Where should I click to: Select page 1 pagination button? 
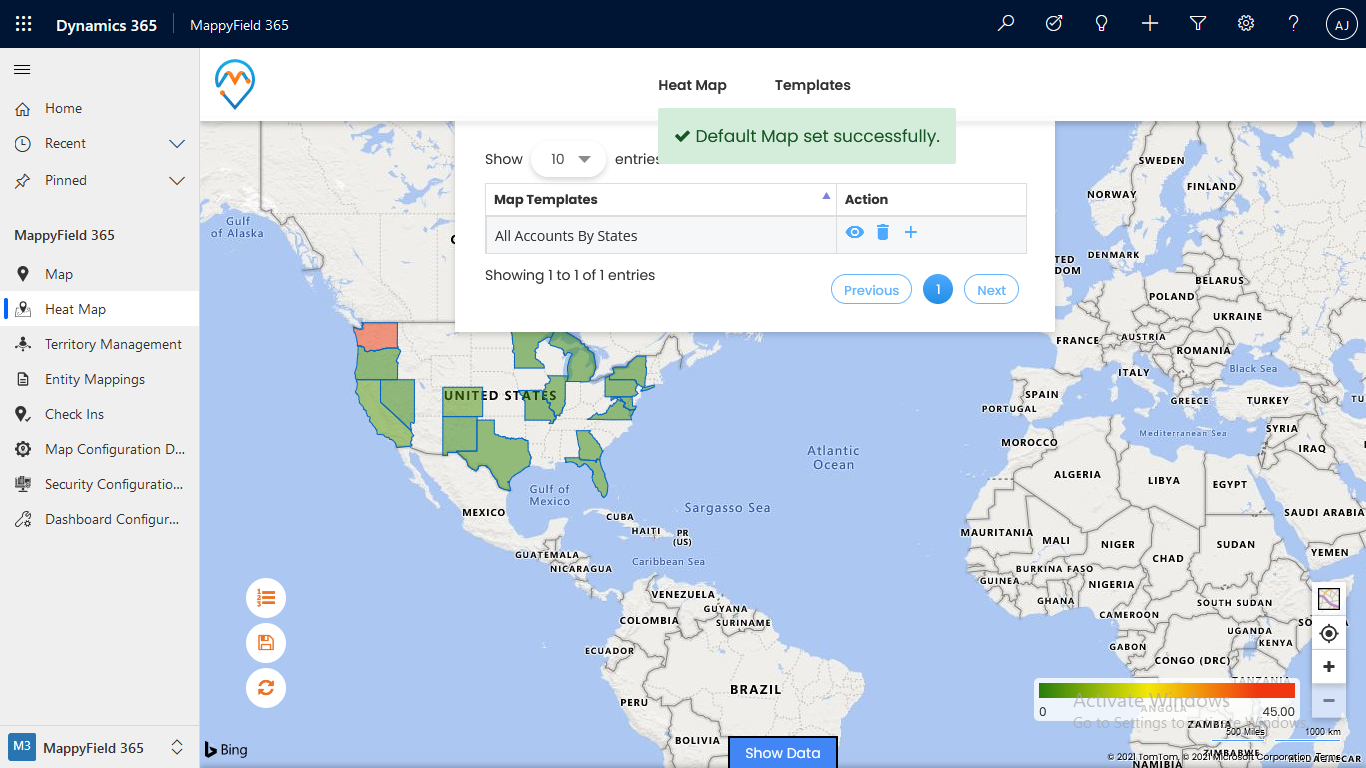[x=938, y=289]
